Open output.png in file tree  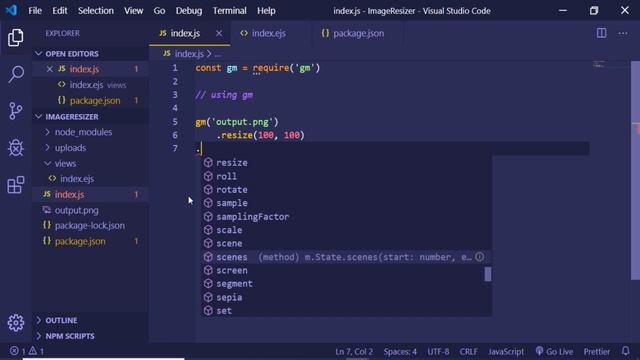pyautogui.click(x=90, y=210)
